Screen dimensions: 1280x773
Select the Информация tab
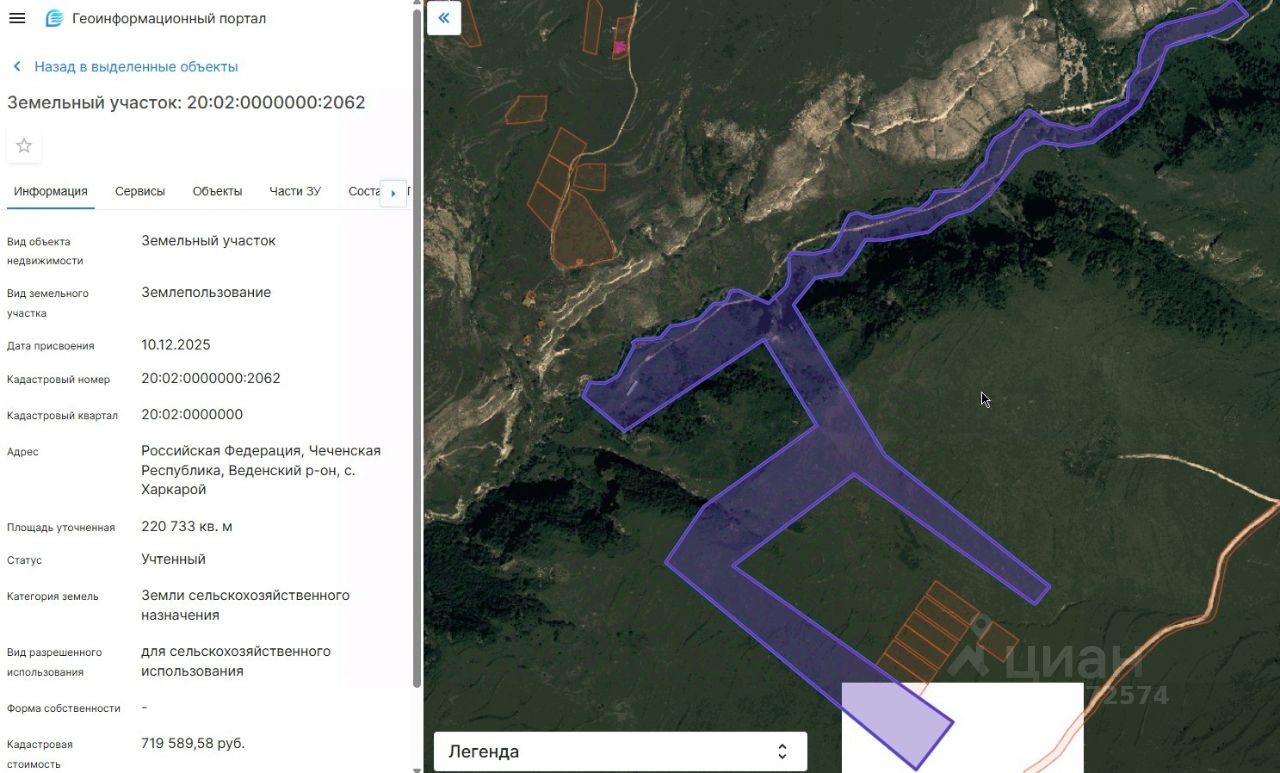(51, 191)
